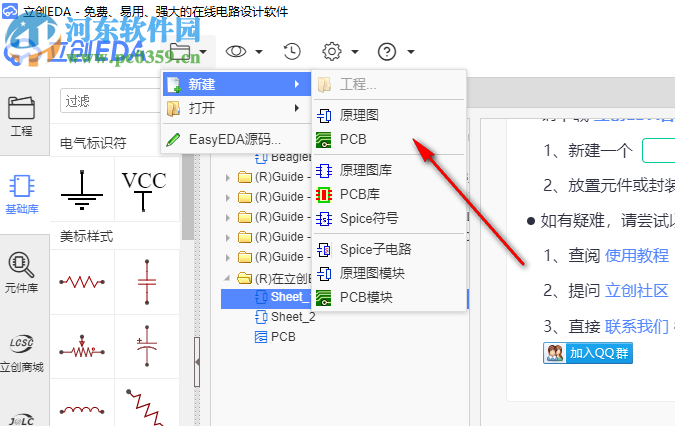
Task: Create a new Spice子电路
Action: (390, 249)
